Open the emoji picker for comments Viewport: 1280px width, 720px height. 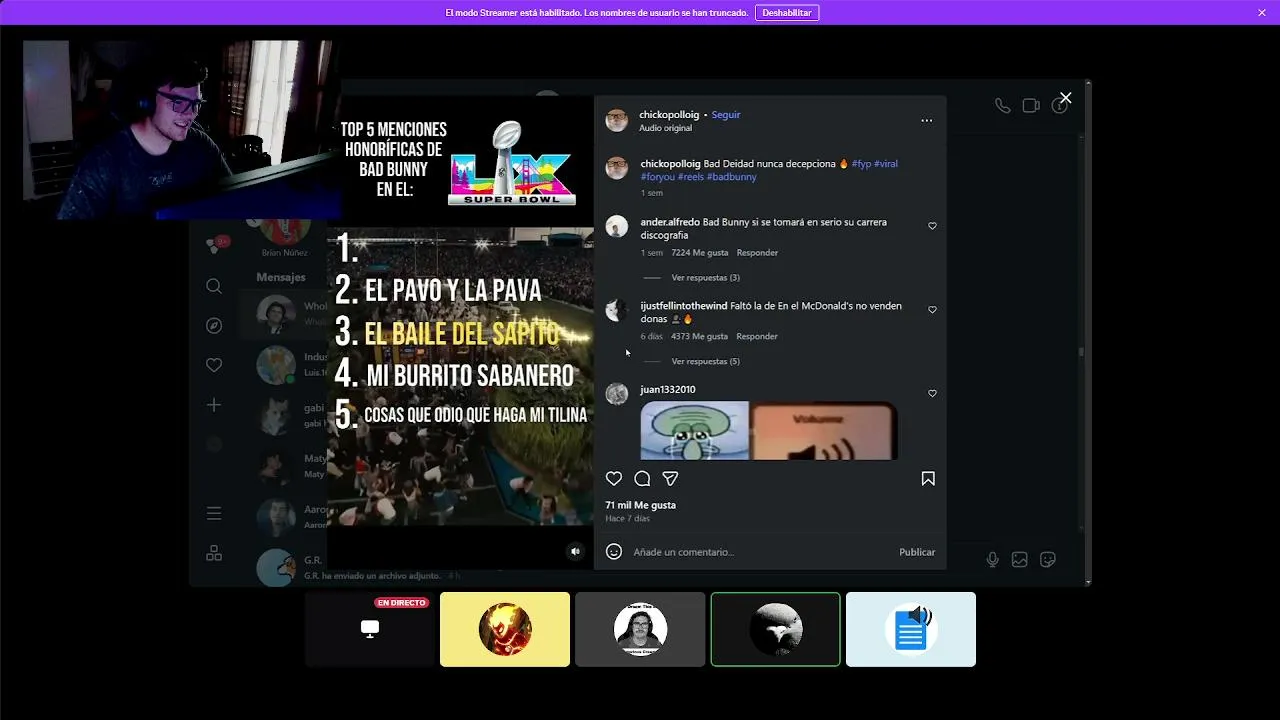point(614,552)
